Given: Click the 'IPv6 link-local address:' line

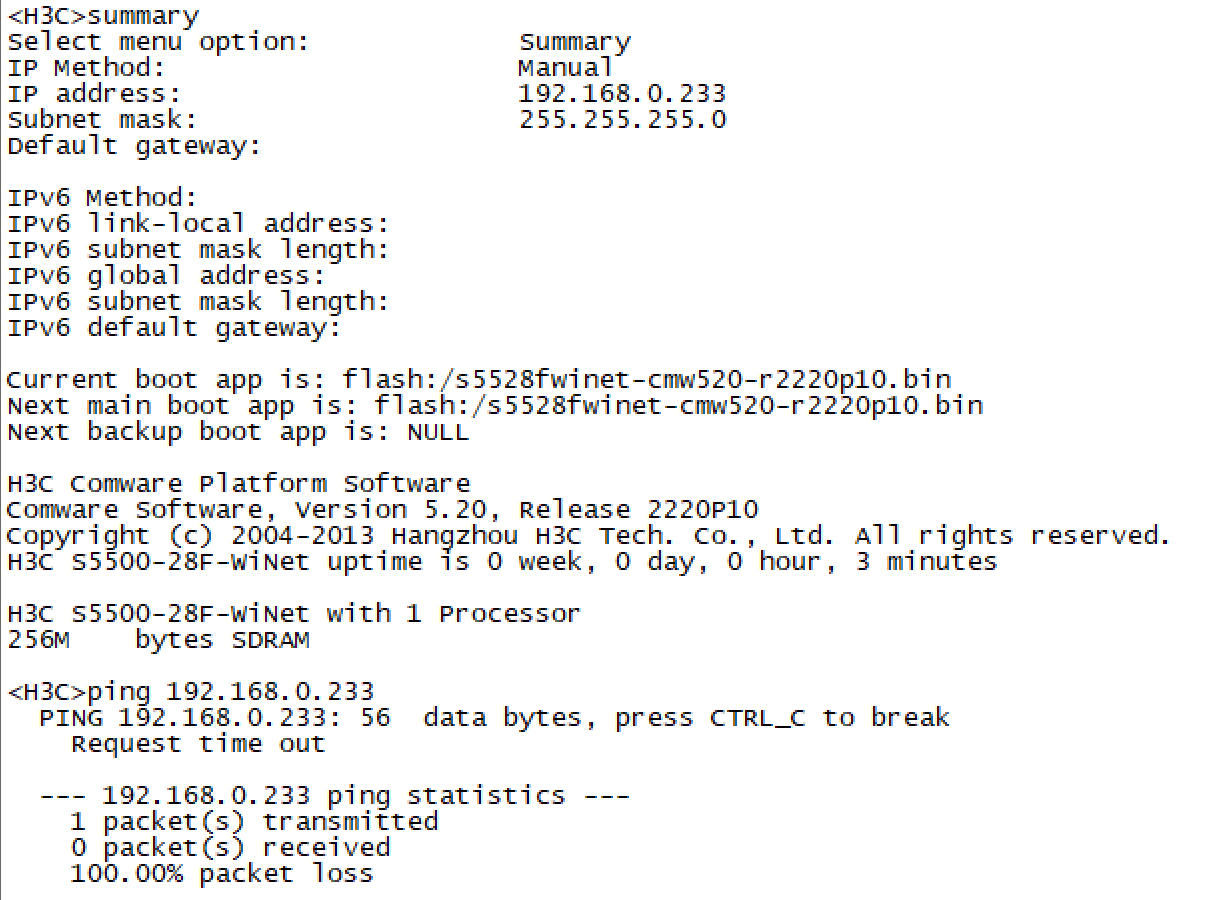Looking at the screenshot, I should [198, 224].
